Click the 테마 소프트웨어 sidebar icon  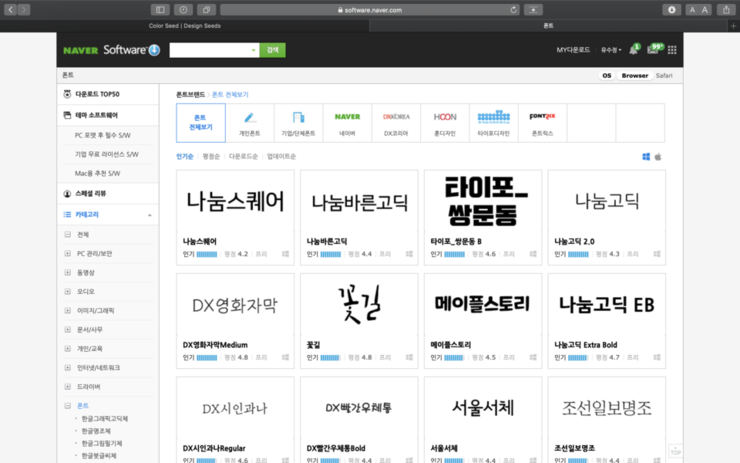[67, 115]
